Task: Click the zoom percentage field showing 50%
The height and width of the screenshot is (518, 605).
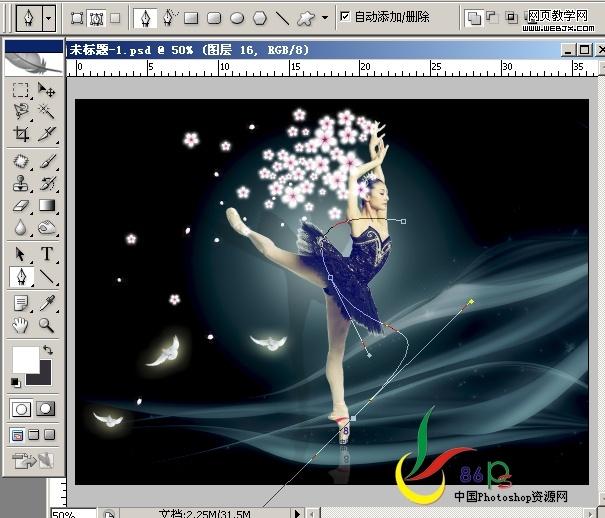Action: (x=73, y=513)
